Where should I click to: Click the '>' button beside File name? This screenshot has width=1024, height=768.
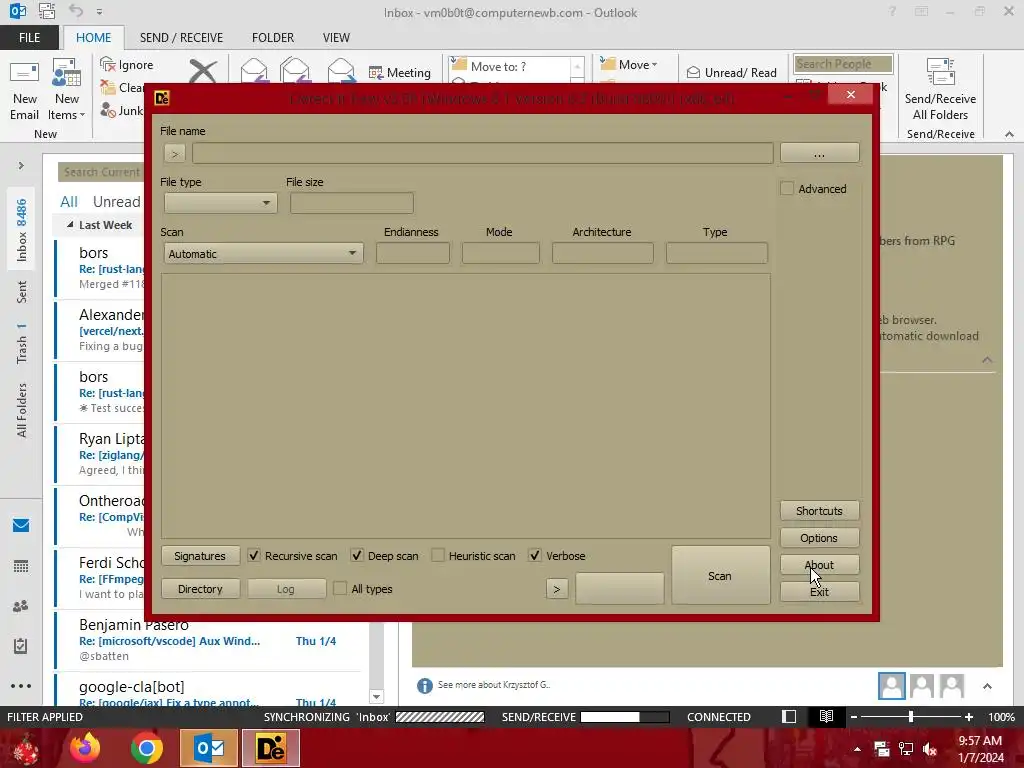(x=174, y=153)
